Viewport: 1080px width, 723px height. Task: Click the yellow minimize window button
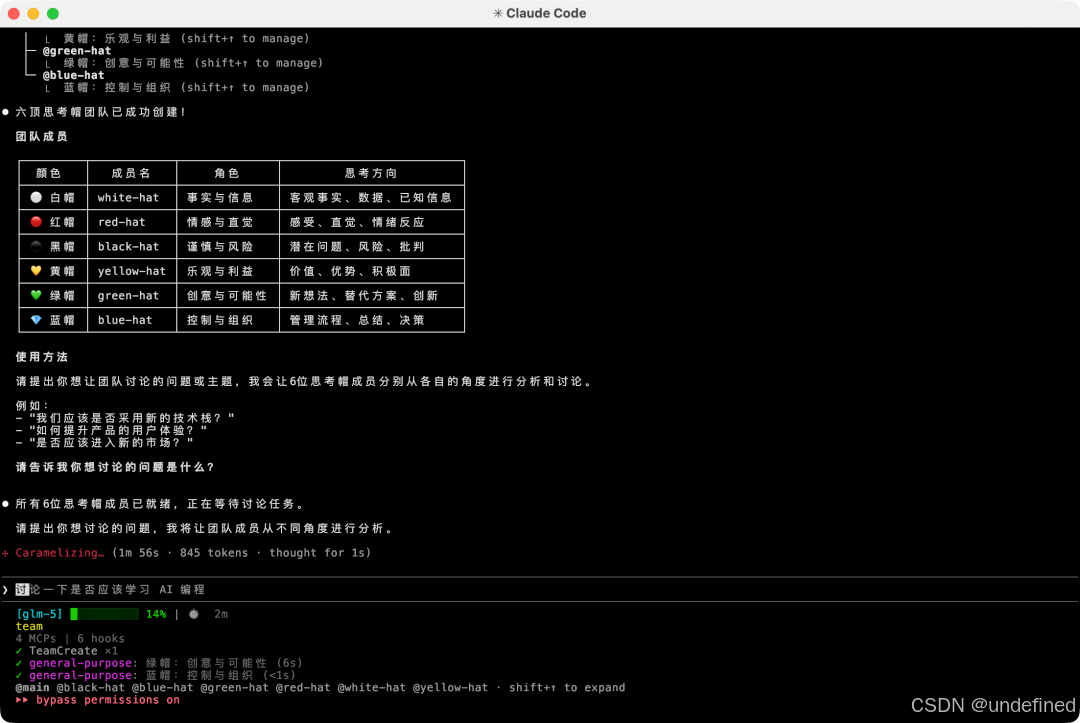coord(33,13)
